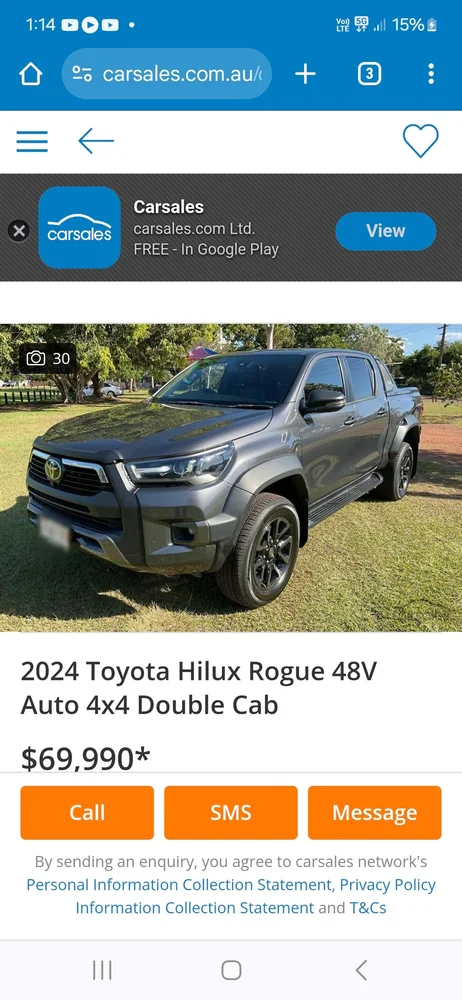Open Android recent apps button
462x1000 pixels.
(102, 971)
